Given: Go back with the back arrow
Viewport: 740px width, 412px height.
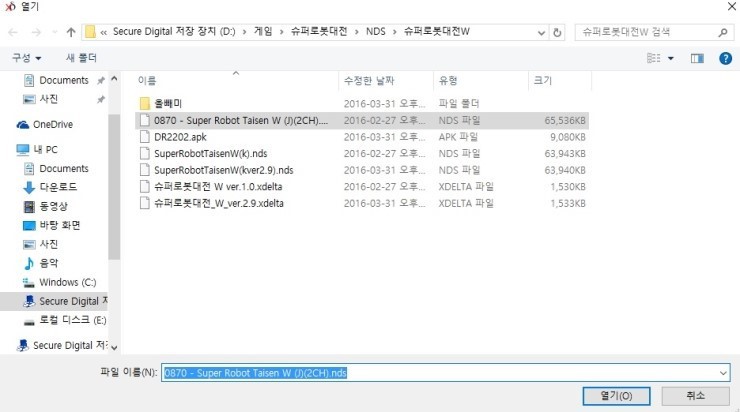Looking at the screenshot, I should click(13, 32).
